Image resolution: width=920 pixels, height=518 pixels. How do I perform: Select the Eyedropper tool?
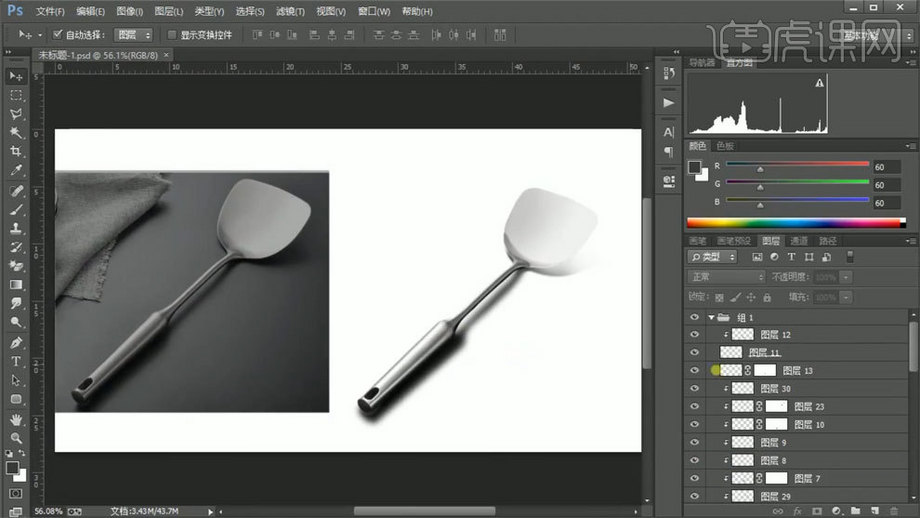[x=16, y=171]
